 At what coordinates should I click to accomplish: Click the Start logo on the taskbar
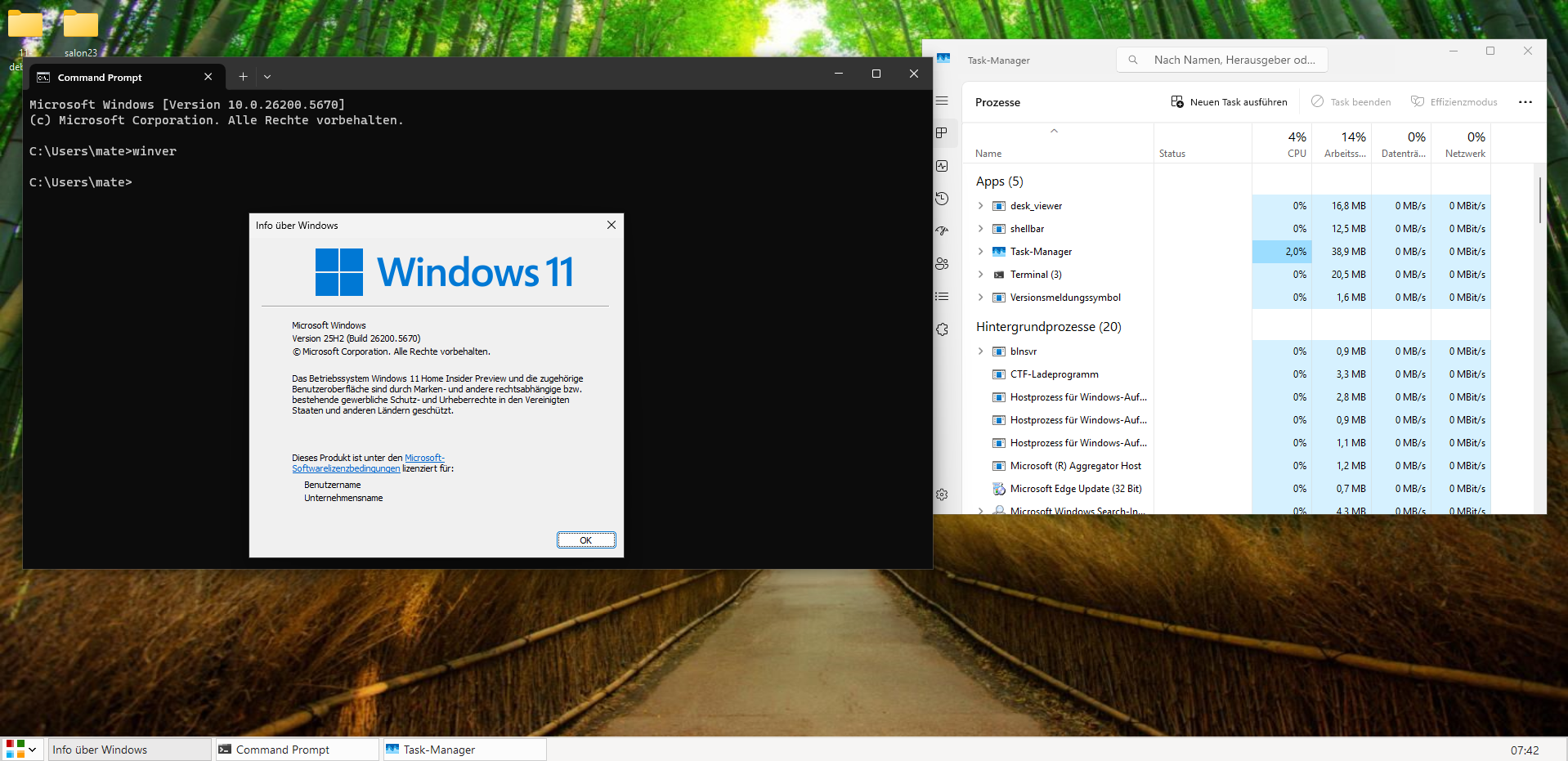pos(15,749)
